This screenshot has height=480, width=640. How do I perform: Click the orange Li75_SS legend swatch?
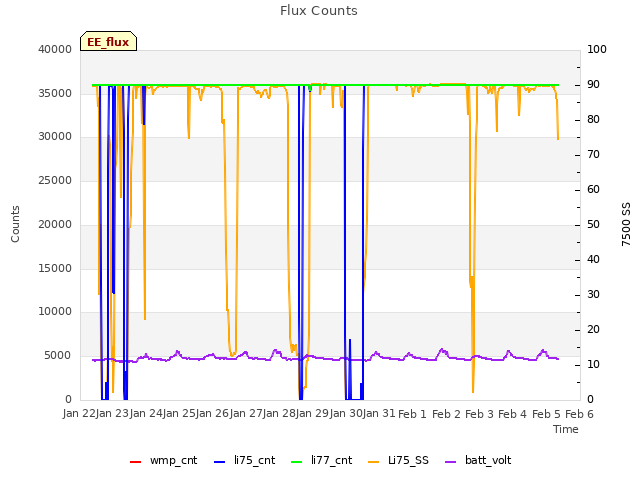coord(373,462)
